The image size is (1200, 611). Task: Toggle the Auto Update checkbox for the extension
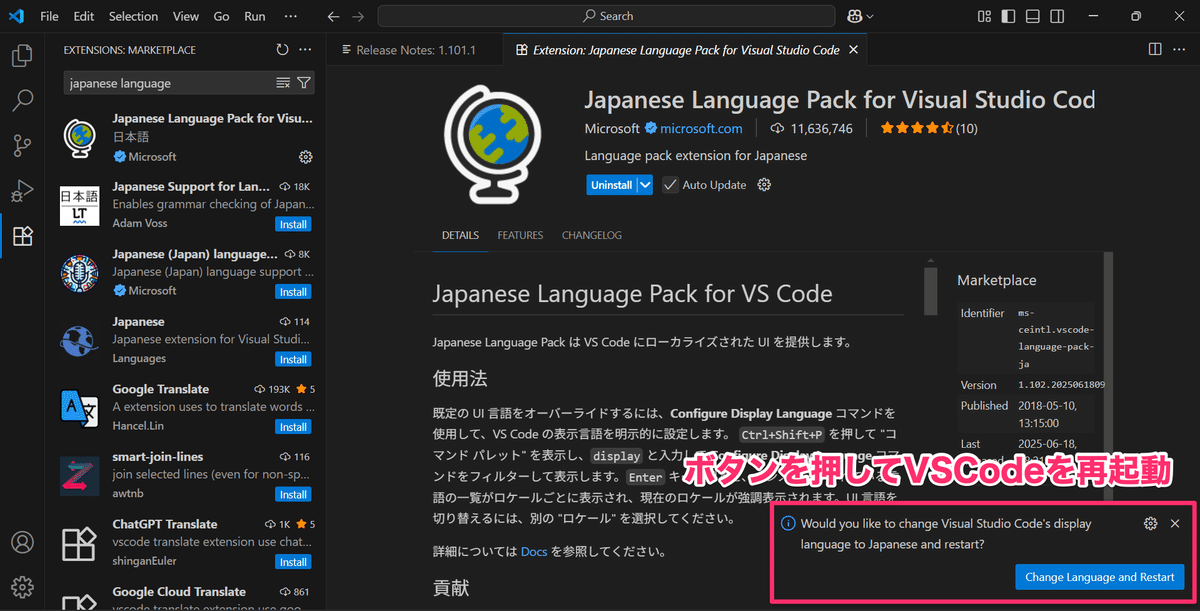click(669, 184)
